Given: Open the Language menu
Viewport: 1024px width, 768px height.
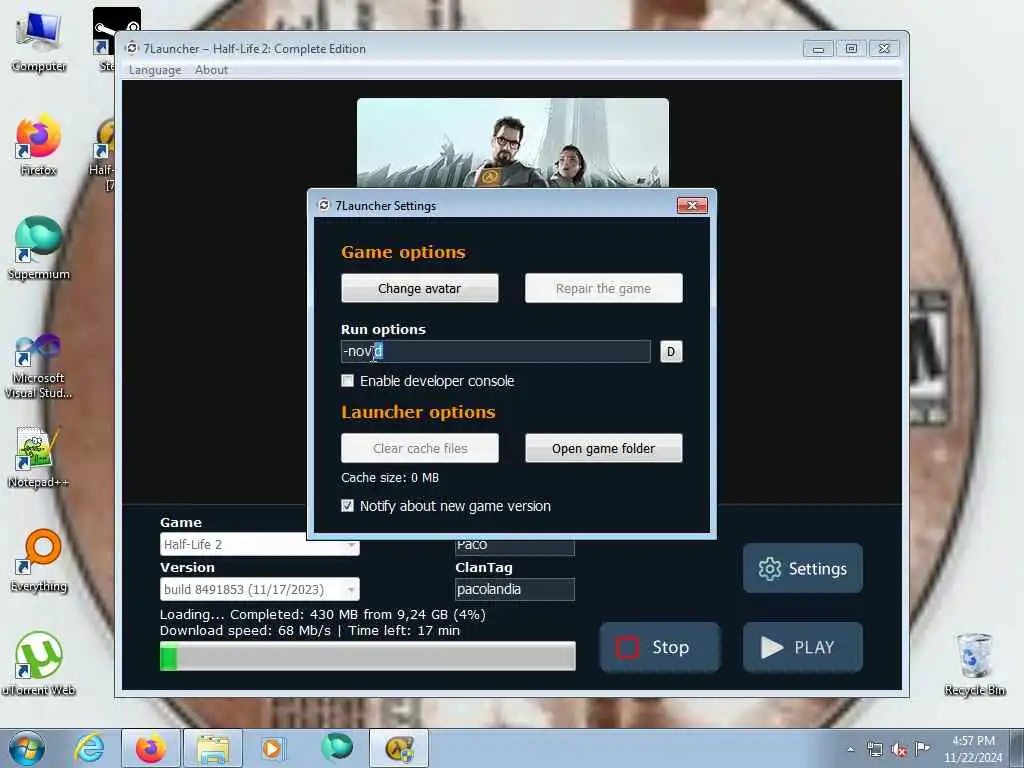Looking at the screenshot, I should 155,70.
